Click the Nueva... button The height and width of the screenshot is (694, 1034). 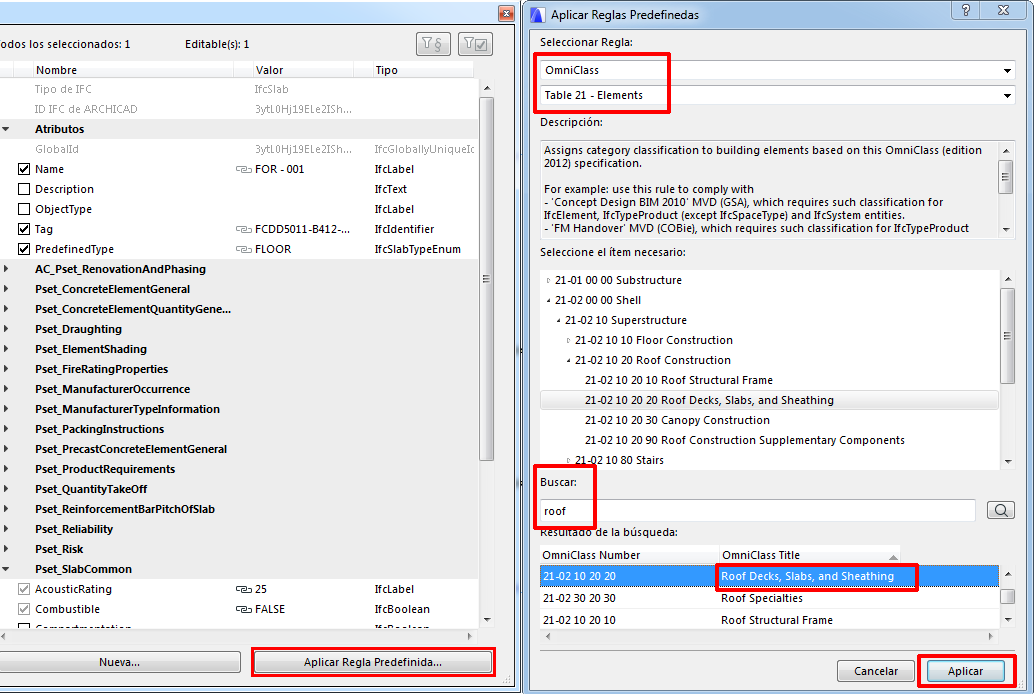point(119,662)
